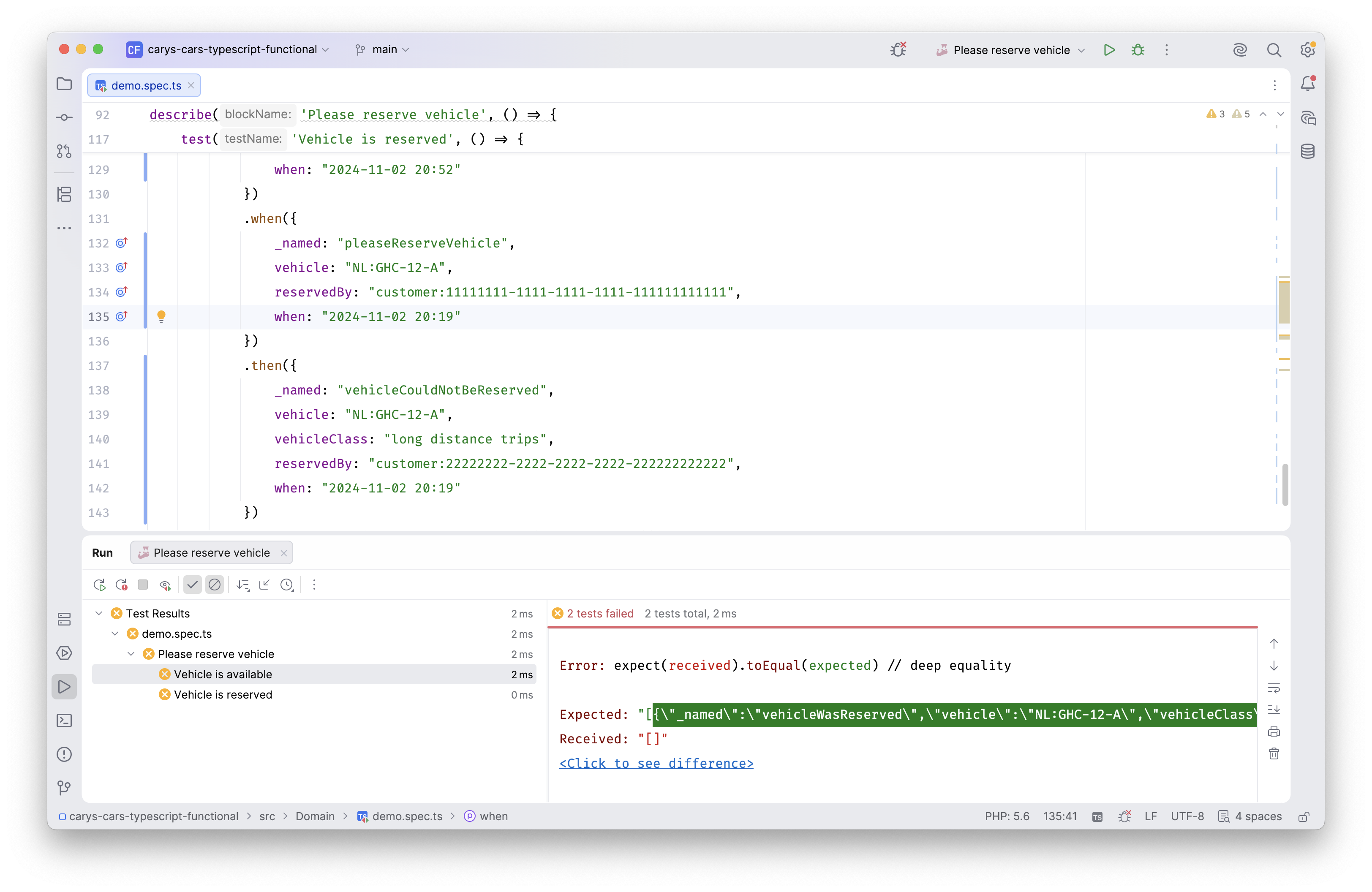
Task: Open the AI Assistant chat icon
Action: pos(1307,118)
